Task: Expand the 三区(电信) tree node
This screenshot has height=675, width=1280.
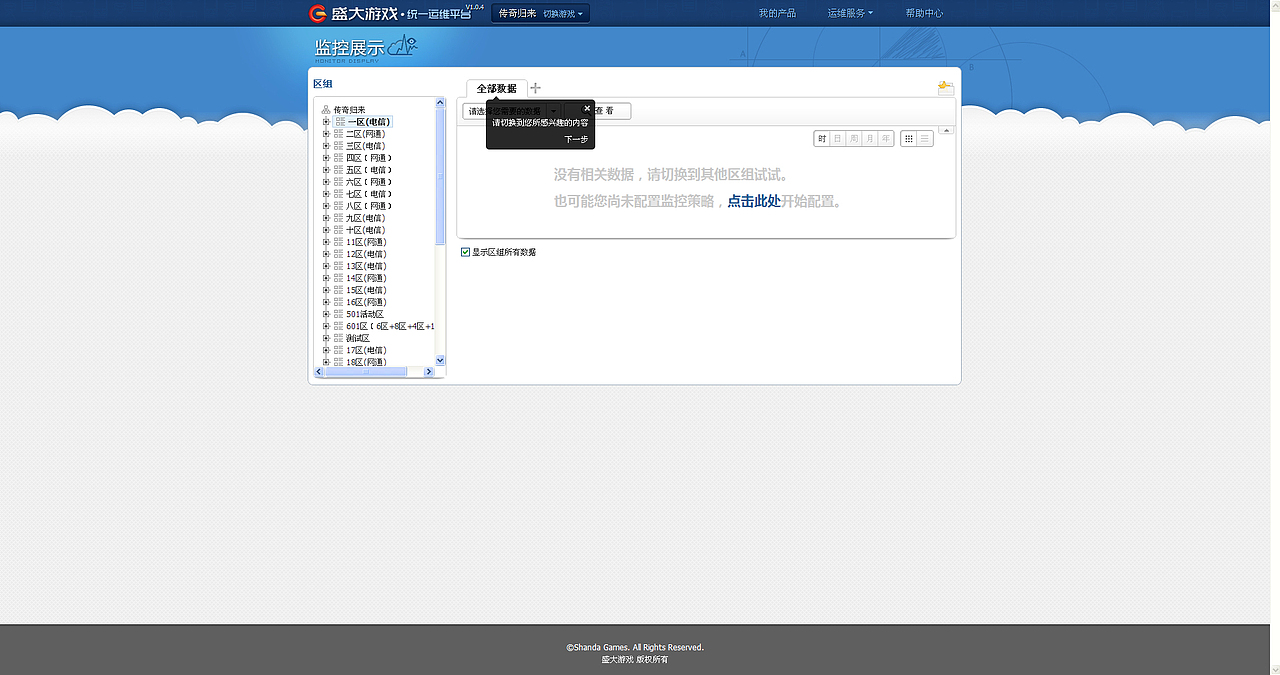Action: coord(326,146)
